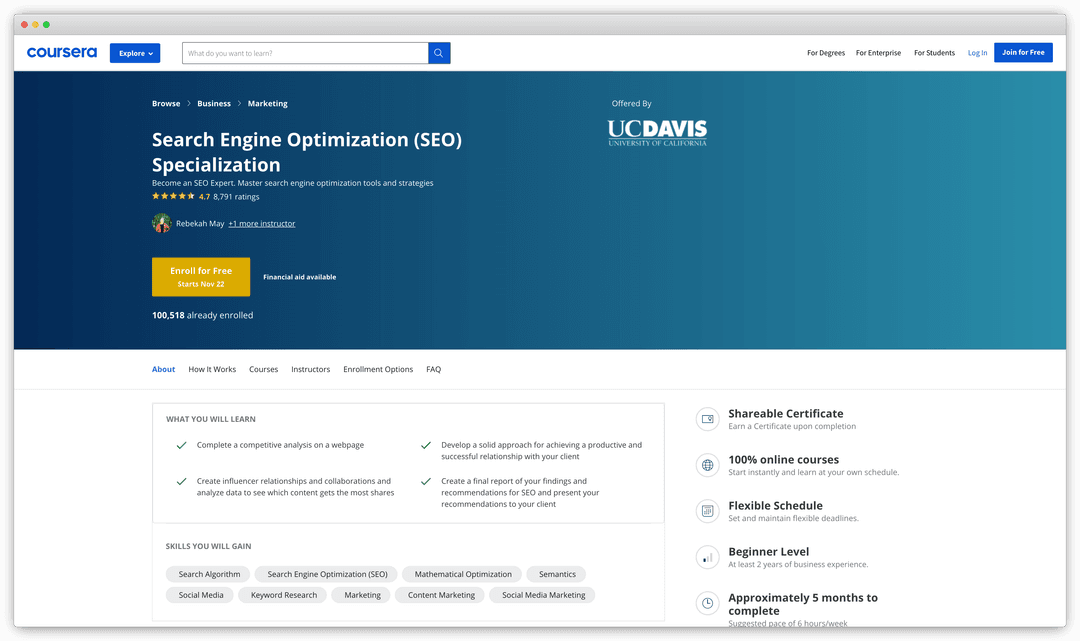Viewport: 1080px width, 641px height.
Task: Click the Flexible Schedule heading
Action: click(775, 505)
